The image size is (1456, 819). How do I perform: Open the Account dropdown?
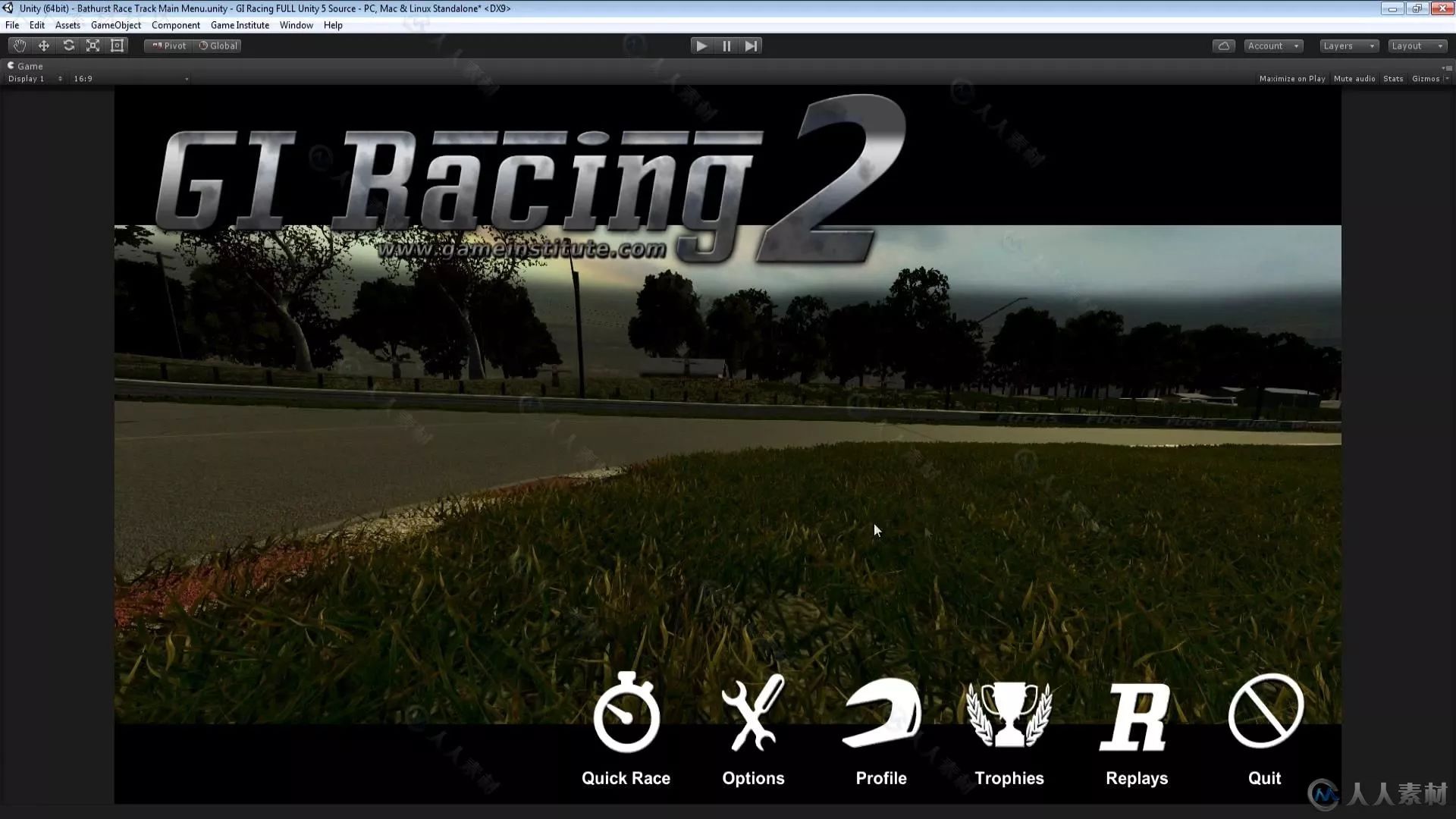1273,45
